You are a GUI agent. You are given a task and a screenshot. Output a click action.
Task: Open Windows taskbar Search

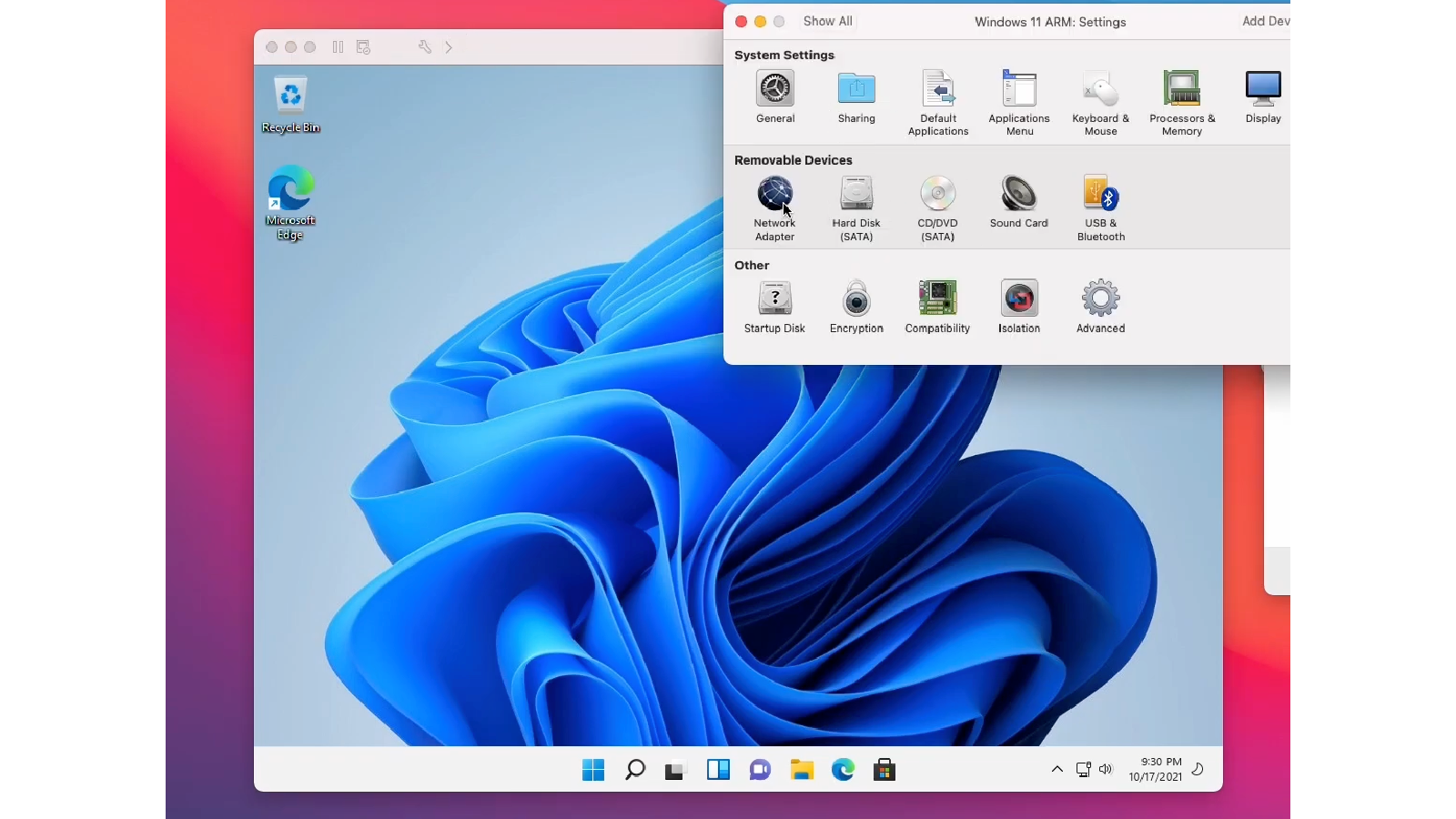tap(635, 770)
